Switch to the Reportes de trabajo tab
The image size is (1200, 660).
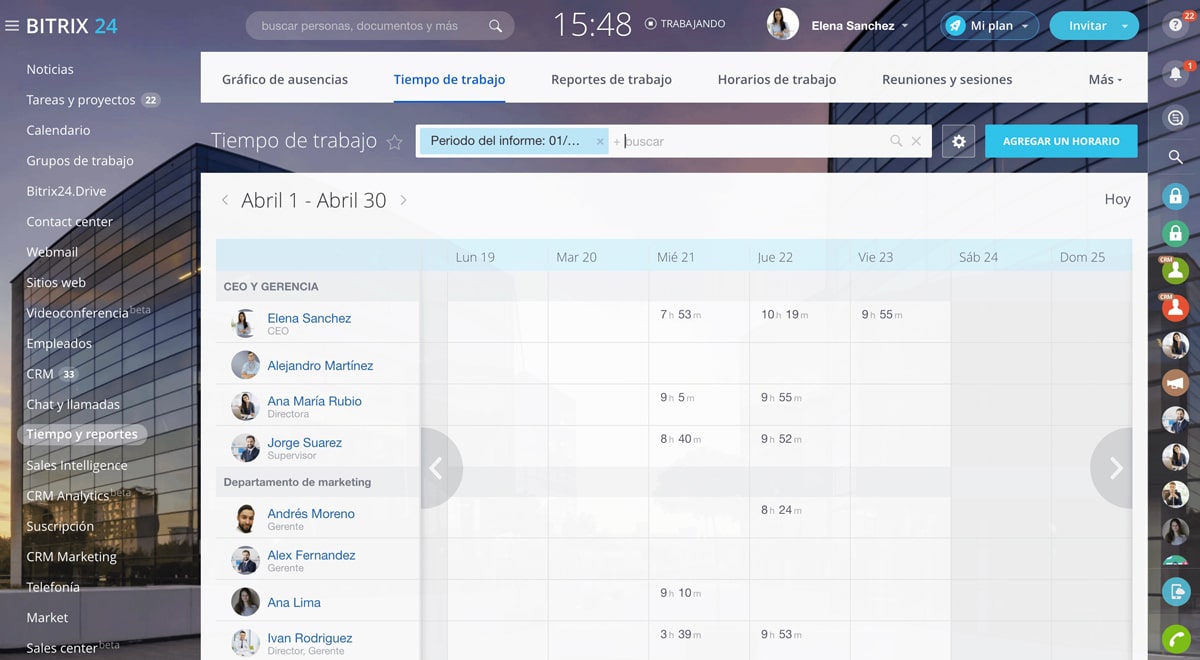(x=611, y=80)
